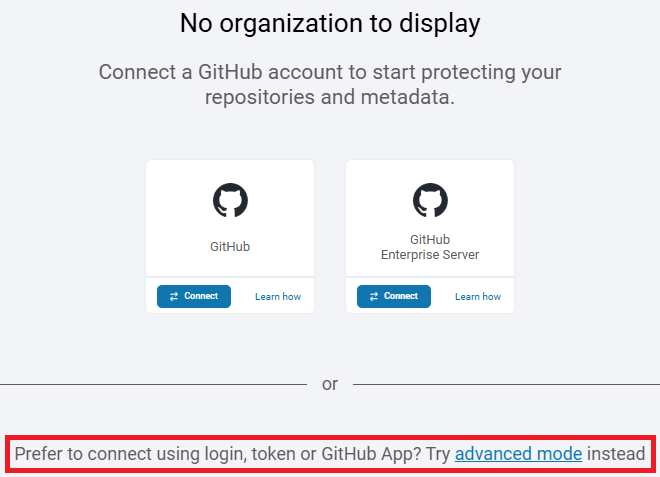Connect a GitHub Enterprise Server account

394,297
